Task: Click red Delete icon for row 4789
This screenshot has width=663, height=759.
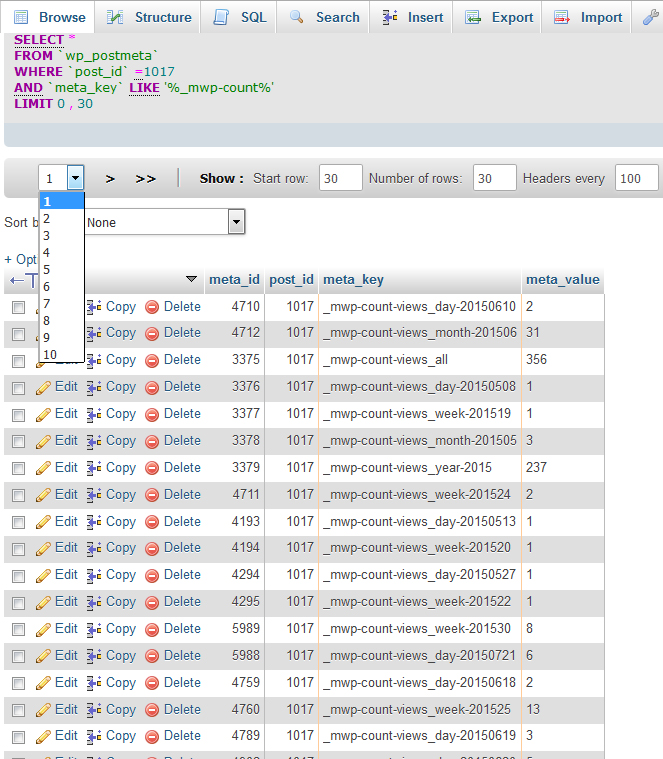Action: (152, 737)
